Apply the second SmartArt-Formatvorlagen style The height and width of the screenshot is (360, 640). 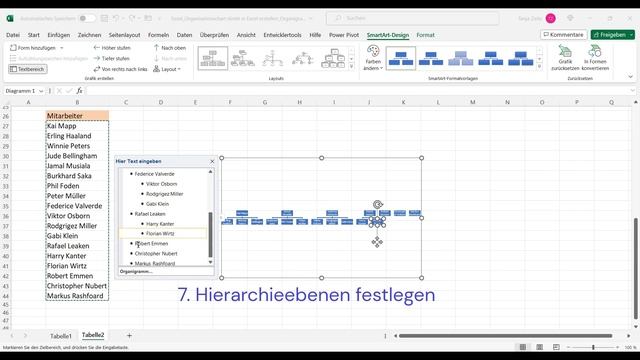[431, 58]
